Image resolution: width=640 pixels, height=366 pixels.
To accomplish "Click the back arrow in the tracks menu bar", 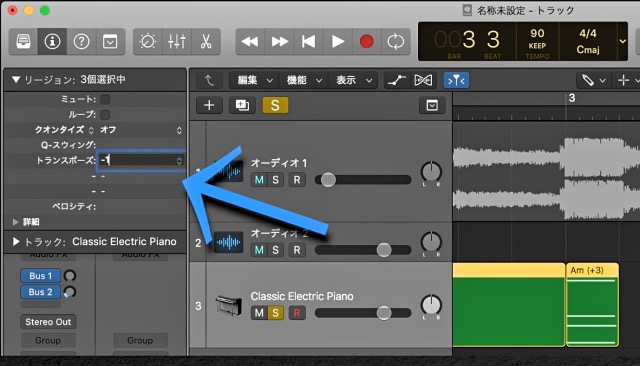I will pos(209,80).
